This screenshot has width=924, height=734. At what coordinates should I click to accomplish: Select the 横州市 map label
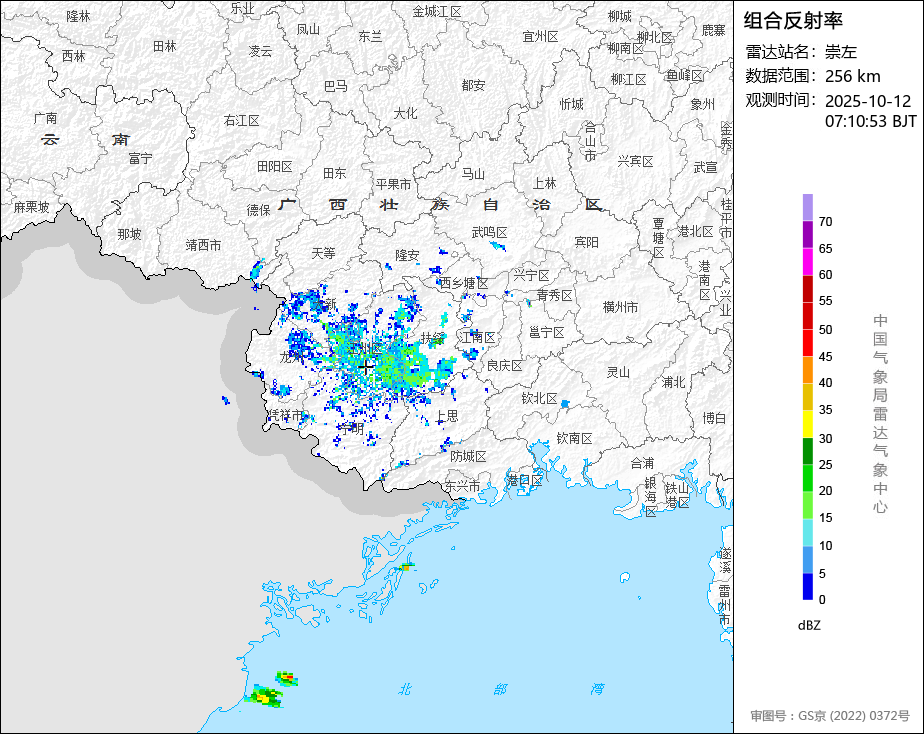click(x=620, y=307)
